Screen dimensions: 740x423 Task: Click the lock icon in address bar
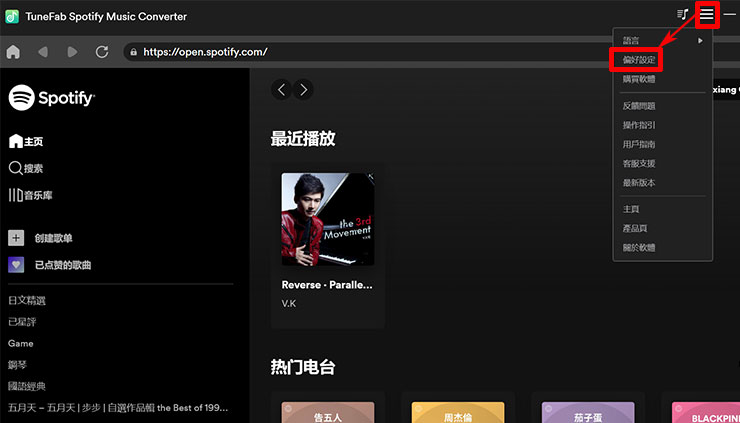coord(134,52)
